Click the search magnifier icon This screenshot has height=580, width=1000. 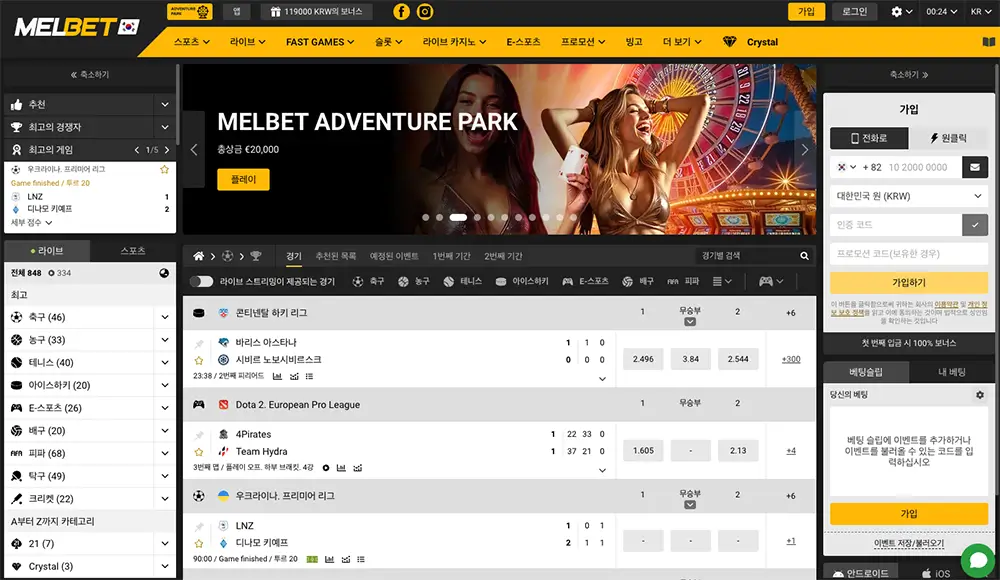pos(804,256)
